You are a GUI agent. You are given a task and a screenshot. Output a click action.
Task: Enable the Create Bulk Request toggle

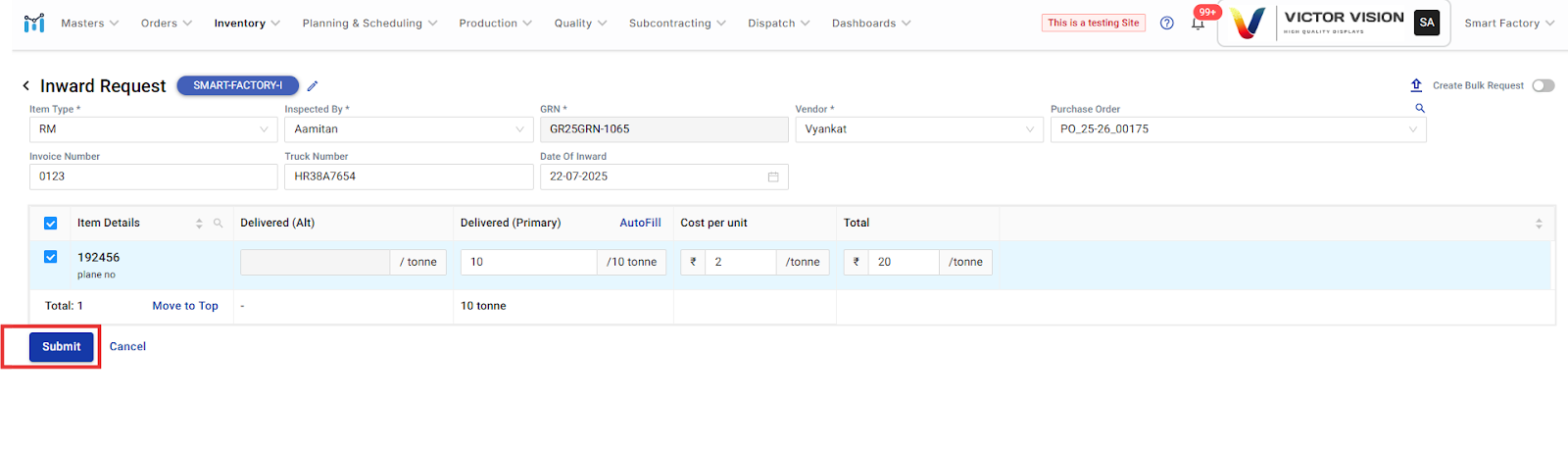(x=1543, y=85)
